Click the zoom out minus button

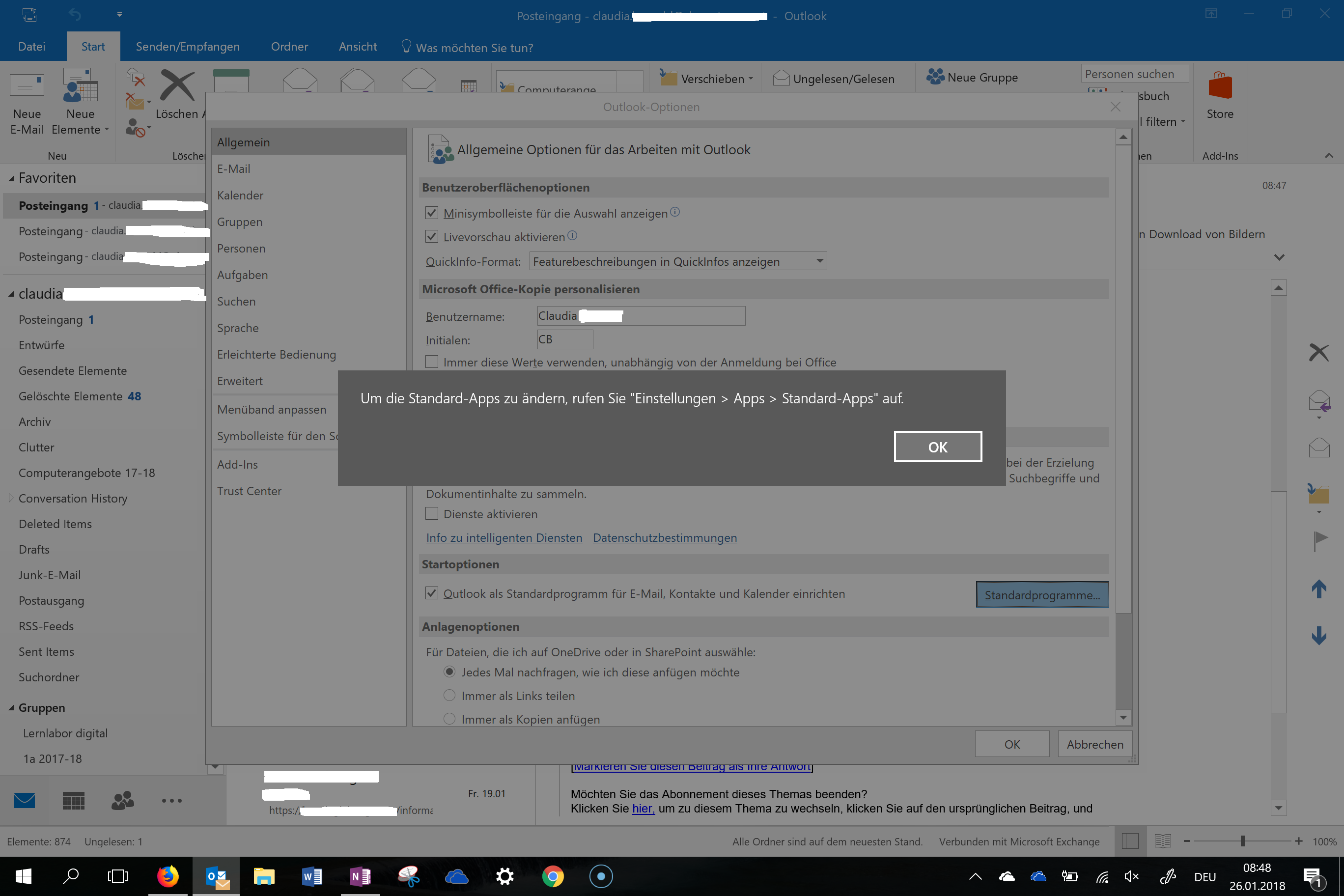(x=1186, y=841)
